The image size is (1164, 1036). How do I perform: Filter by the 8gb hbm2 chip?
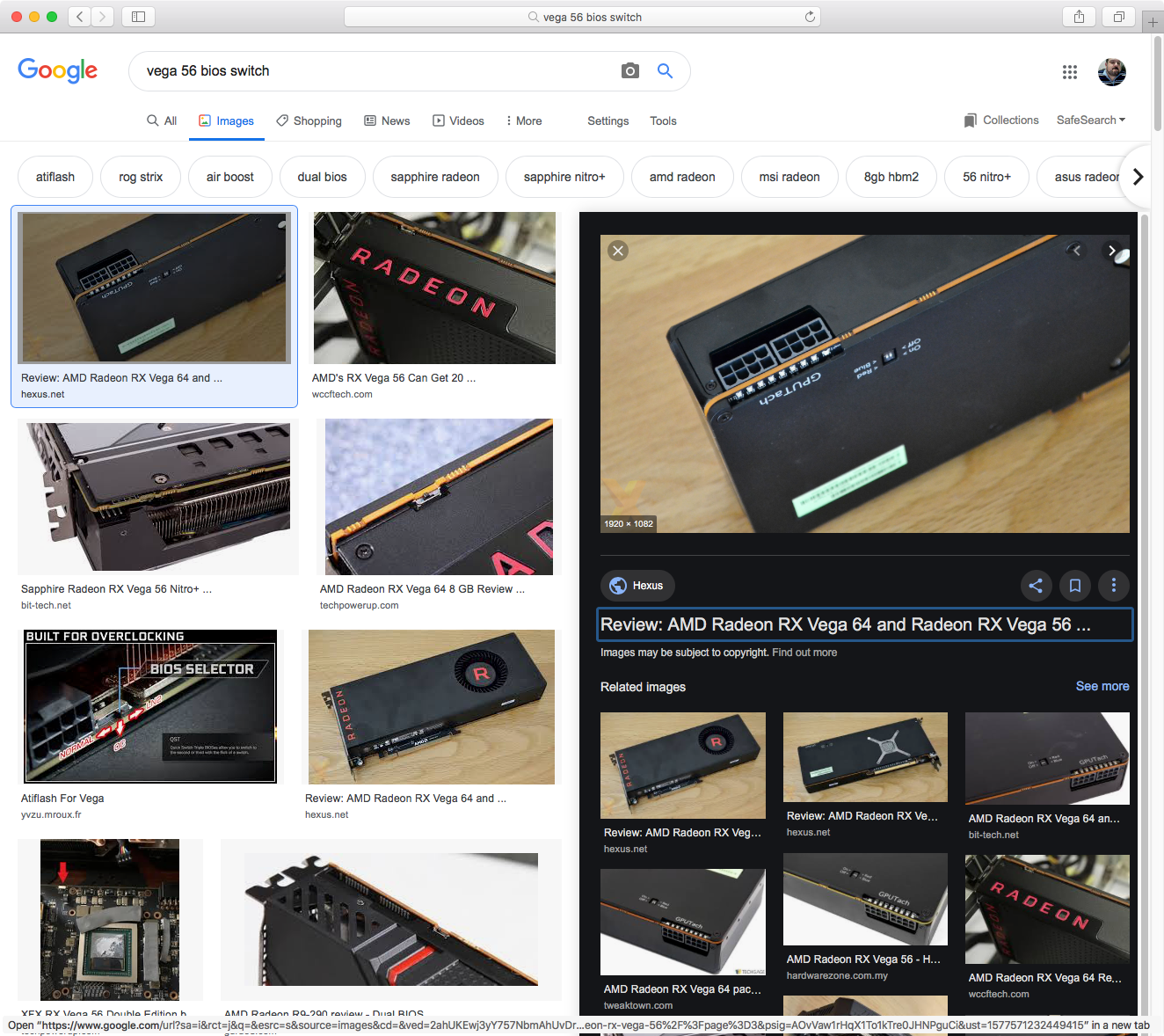[891, 177]
